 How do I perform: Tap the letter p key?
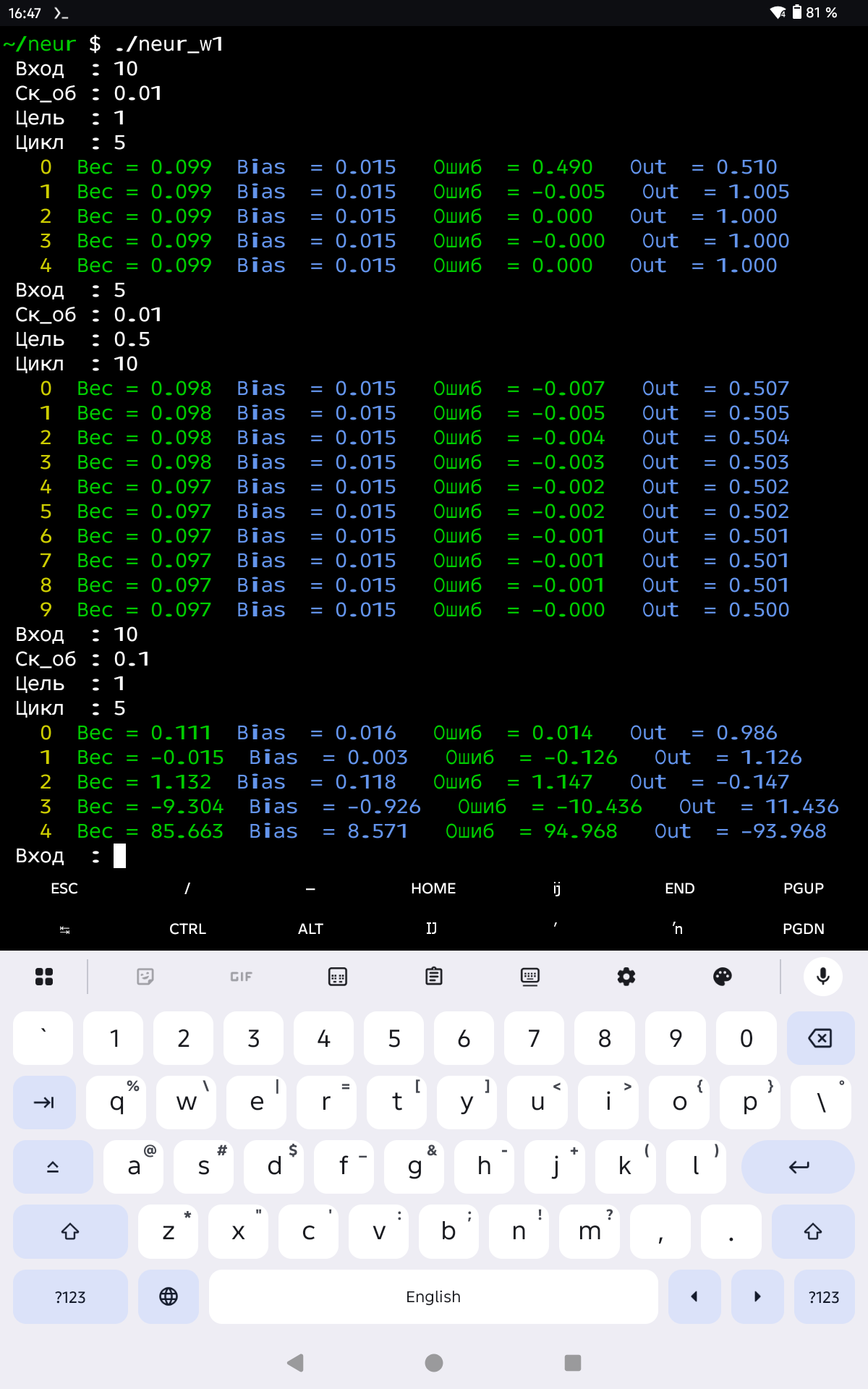750,1103
